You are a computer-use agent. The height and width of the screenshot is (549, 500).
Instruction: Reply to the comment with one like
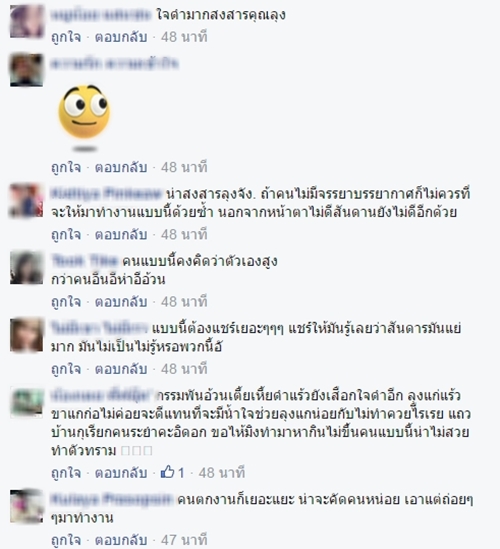[x=121, y=473]
